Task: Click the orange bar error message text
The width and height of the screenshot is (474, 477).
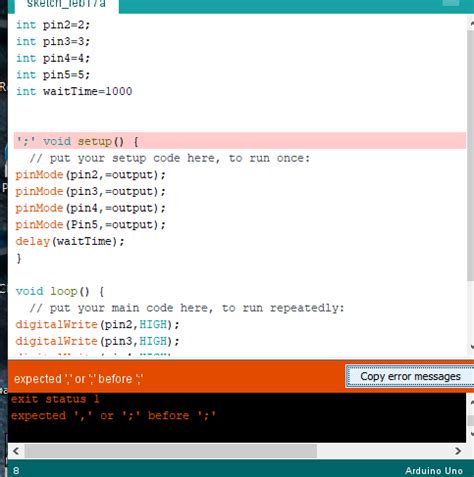Action: 79,379
